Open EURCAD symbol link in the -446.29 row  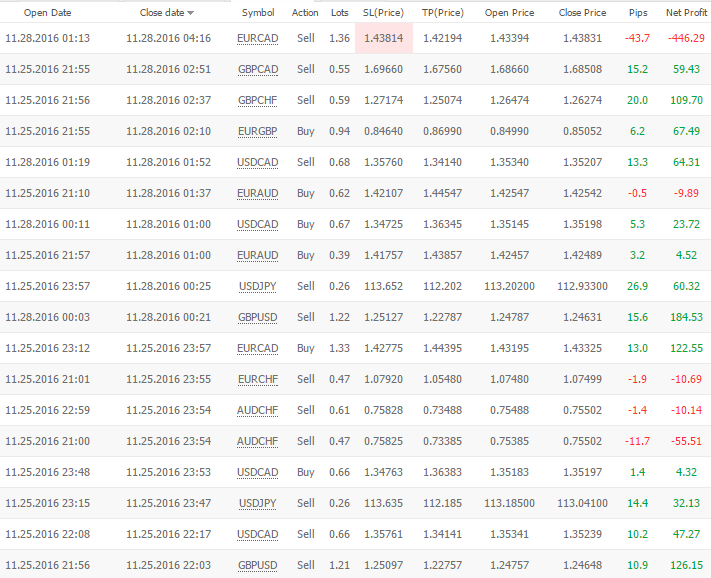(258, 39)
